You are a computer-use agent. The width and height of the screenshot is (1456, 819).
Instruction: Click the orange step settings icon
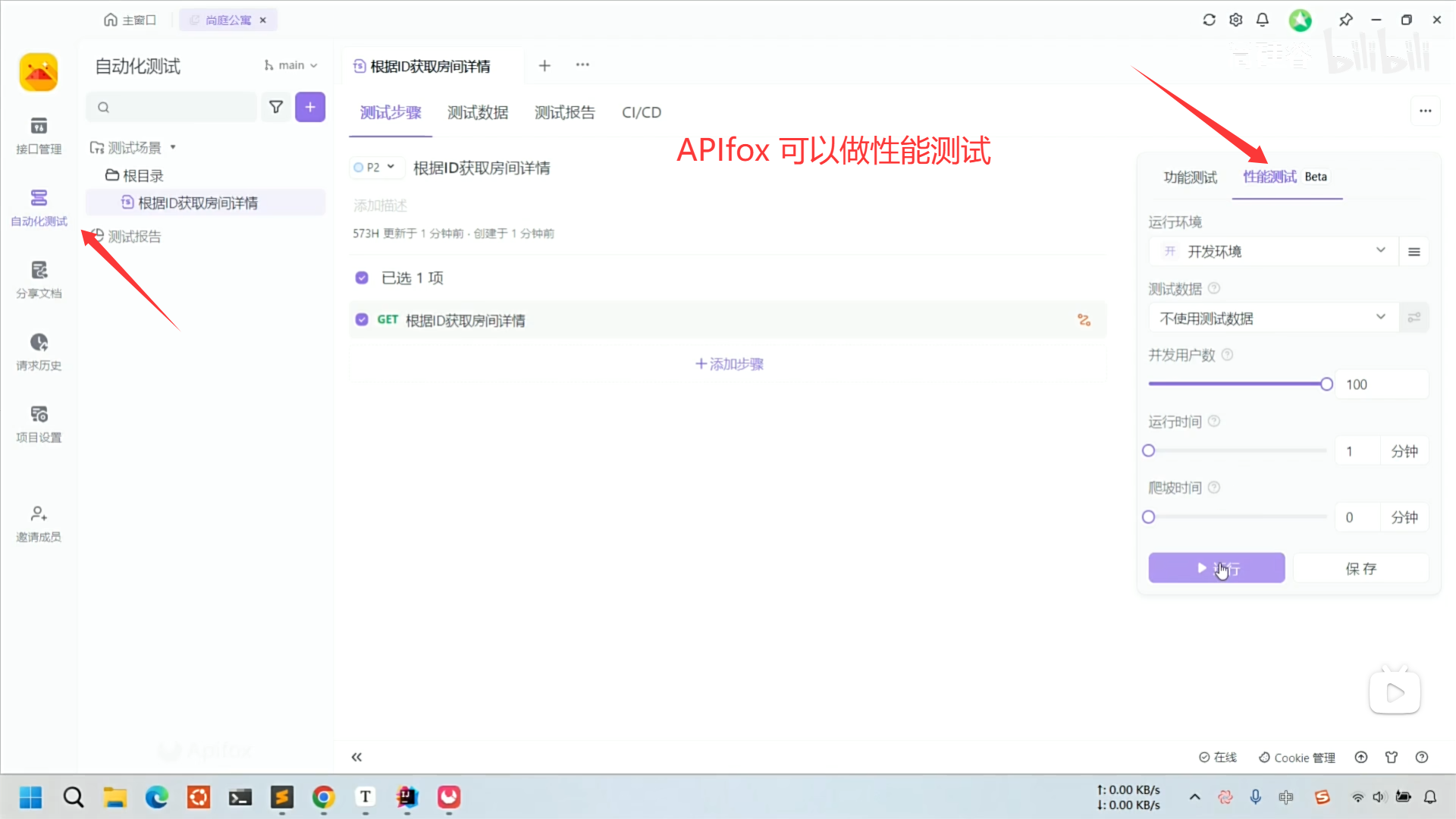[x=1084, y=320]
